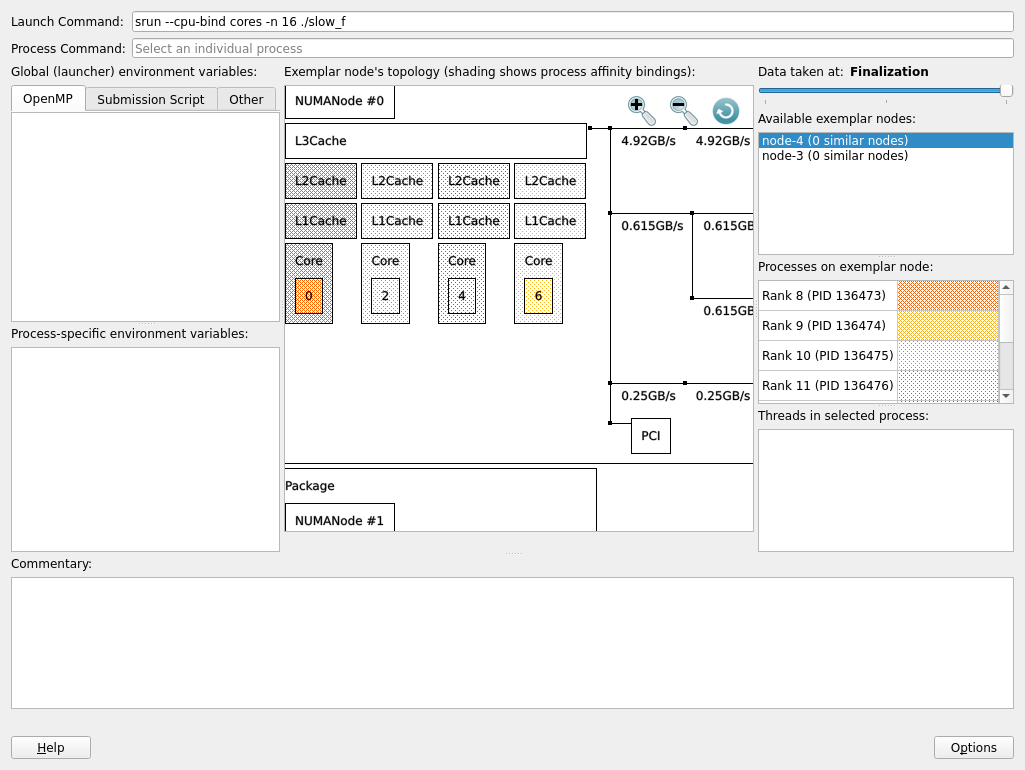Click the blue swatch for Rank 10

948,356
